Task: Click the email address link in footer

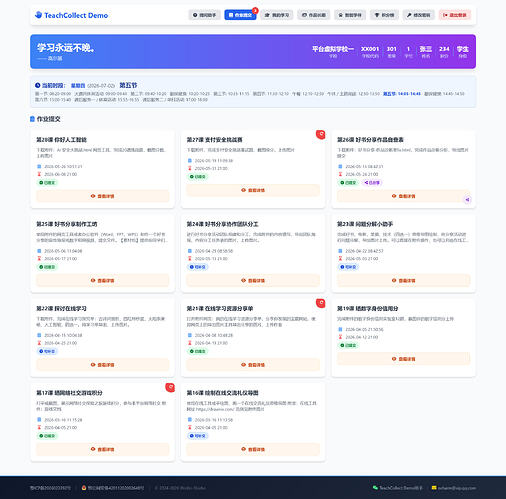Action: point(454,488)
